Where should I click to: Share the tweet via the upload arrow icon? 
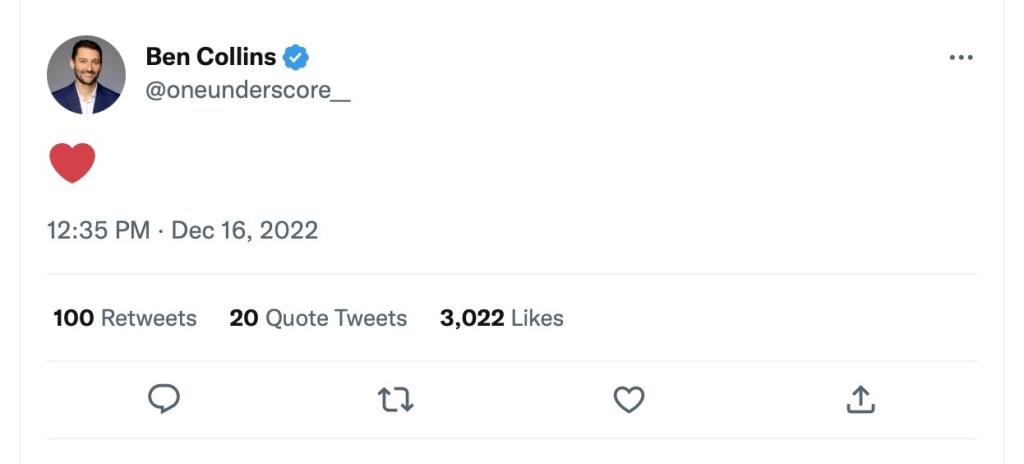(x=861, y=400)
